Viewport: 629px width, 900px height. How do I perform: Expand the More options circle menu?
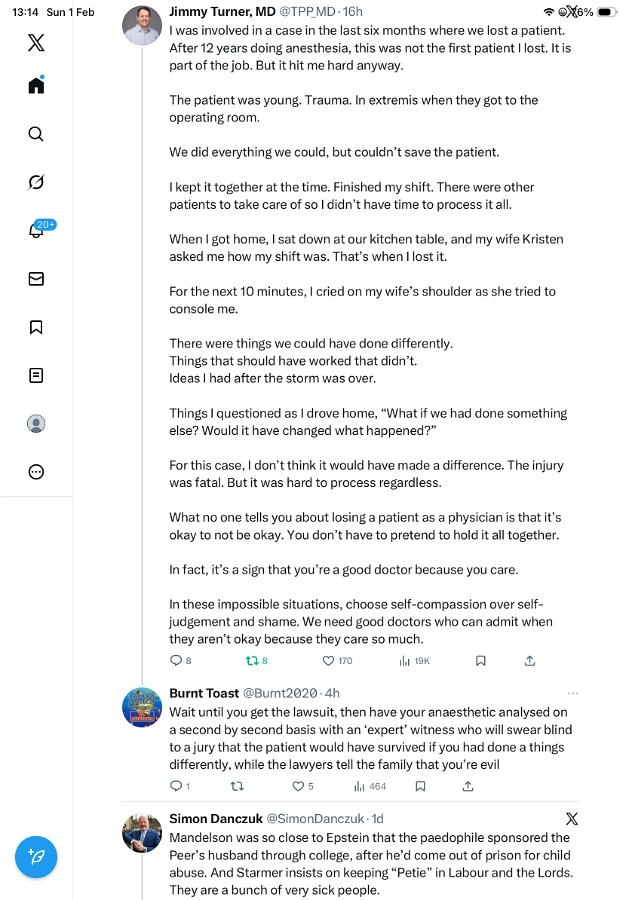(36, 472)
